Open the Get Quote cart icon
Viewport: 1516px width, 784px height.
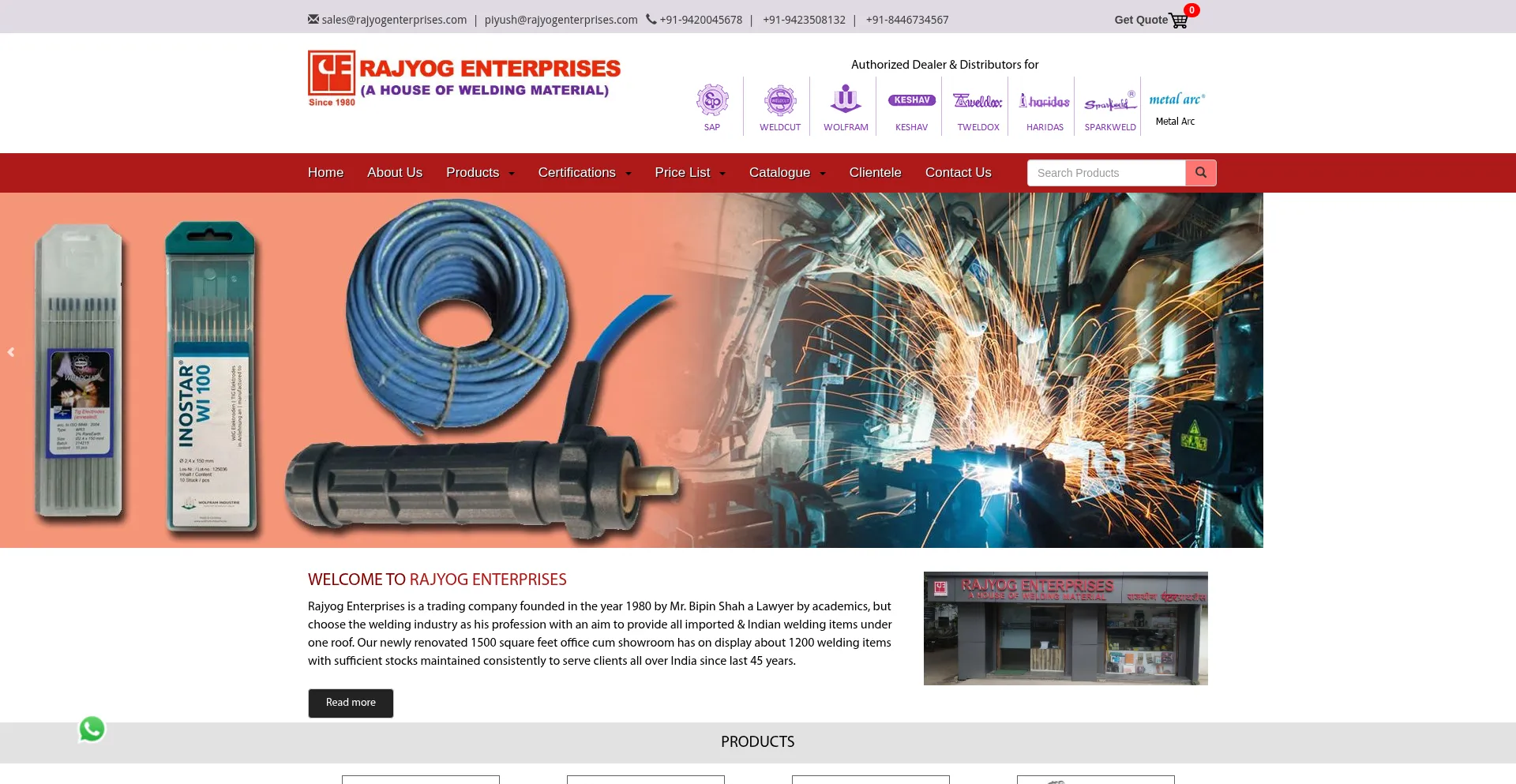point(1178,21)
